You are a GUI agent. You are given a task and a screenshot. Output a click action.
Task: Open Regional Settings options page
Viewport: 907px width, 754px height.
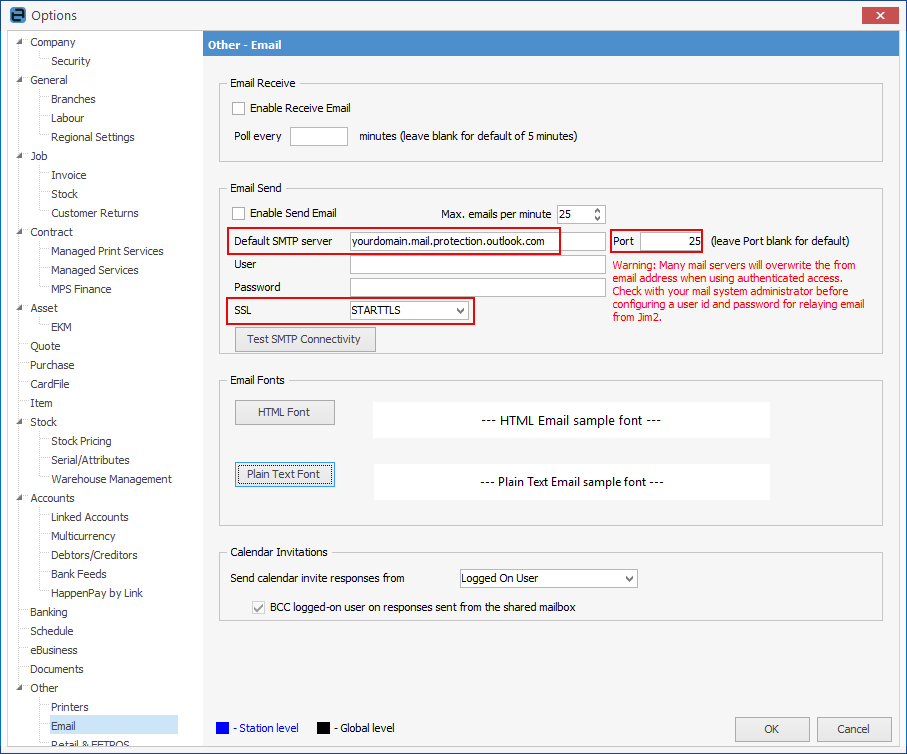93,137
